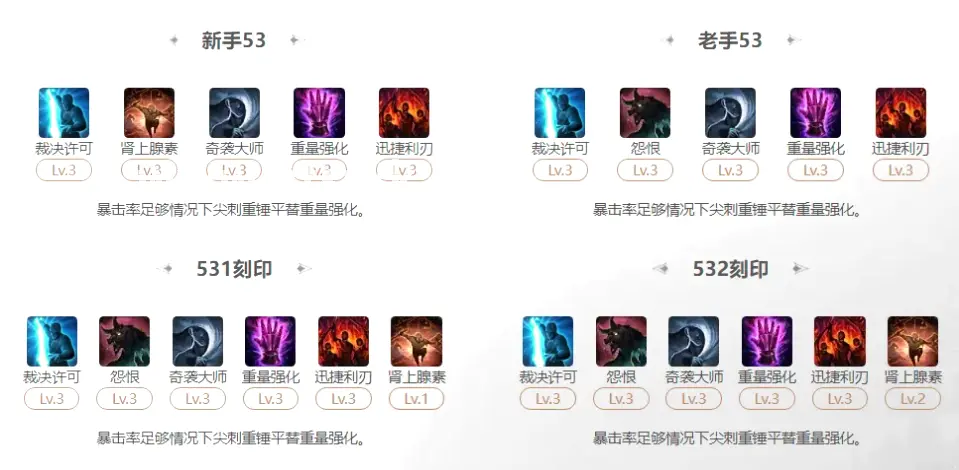The width and height of the screenshot is (959, 470).
Task: Select 肾上腺素 icon in 新手53 set
Action: (x=149, y=113)
